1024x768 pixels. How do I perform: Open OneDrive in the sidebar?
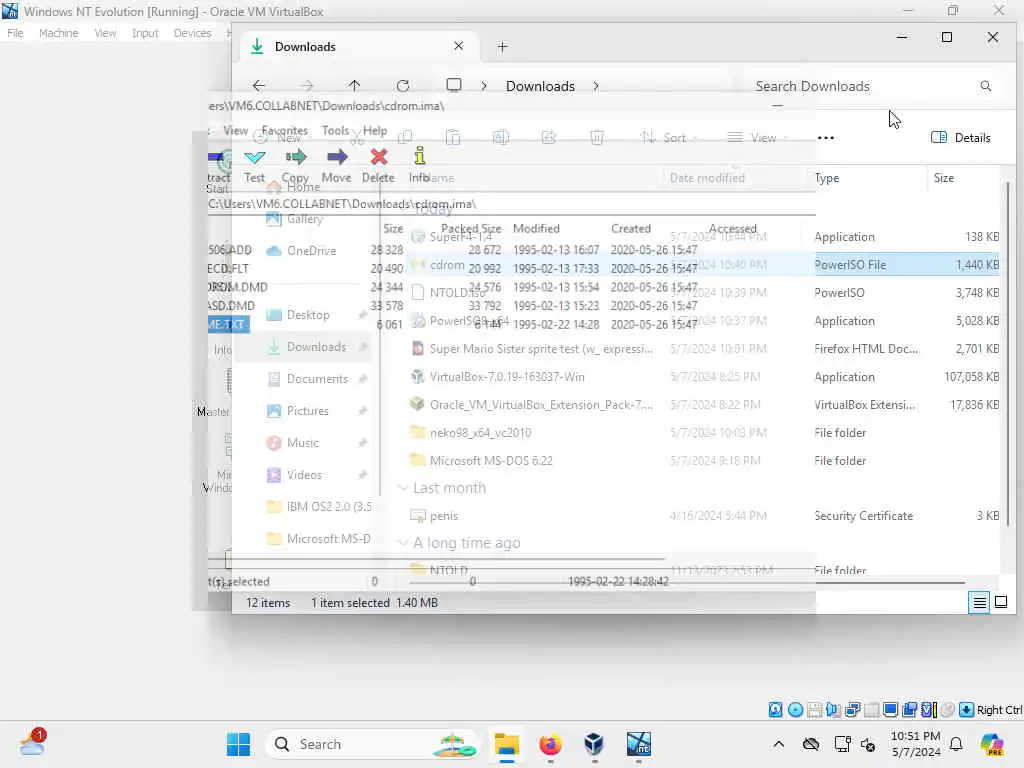(x=301, y=251)
